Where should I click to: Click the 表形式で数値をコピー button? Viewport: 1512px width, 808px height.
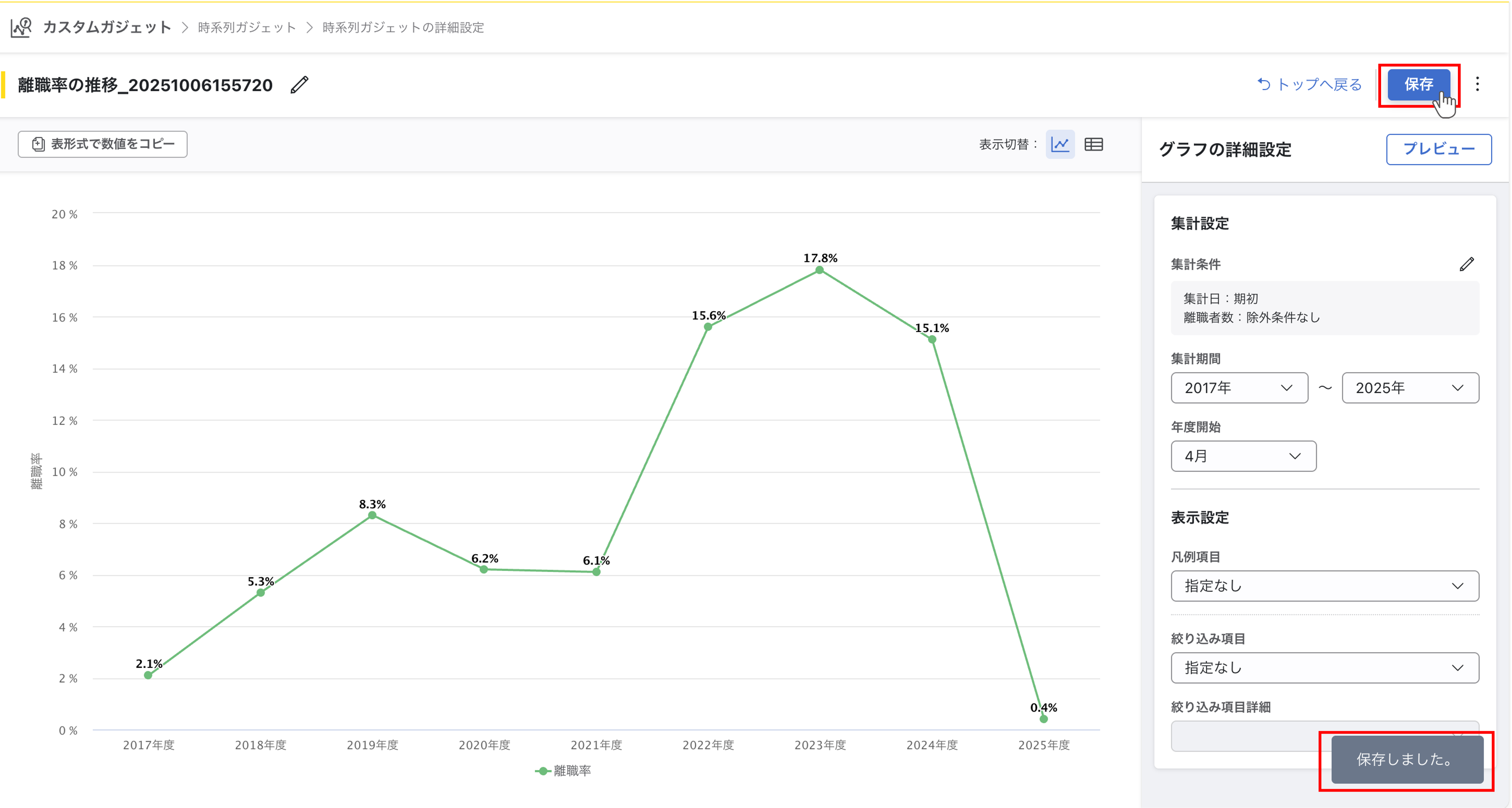click(x=103, y=145)
